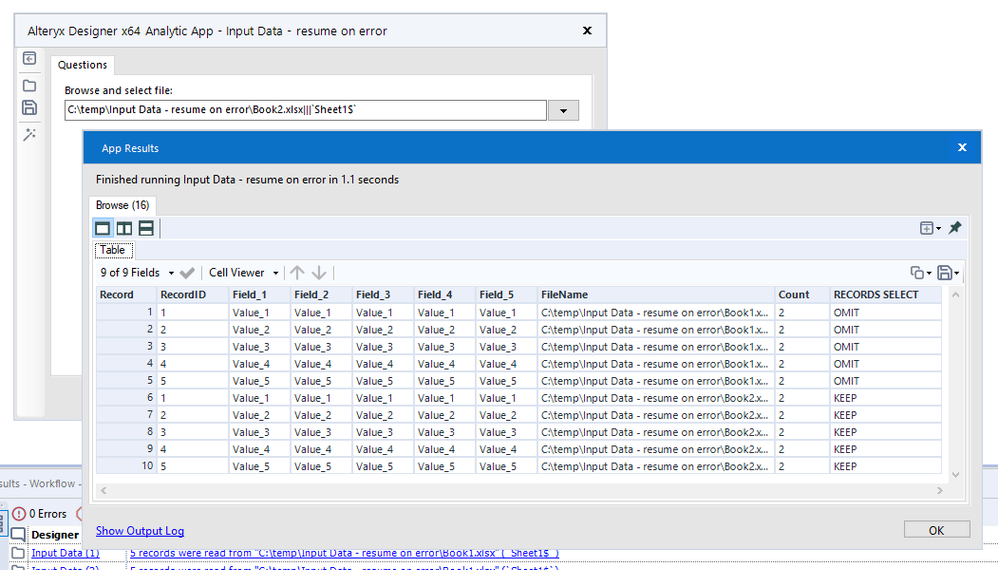The image size is (998, 570).
Task: Open the Show Output Log link
Action: pyautogui.click(x=140, y=531)
